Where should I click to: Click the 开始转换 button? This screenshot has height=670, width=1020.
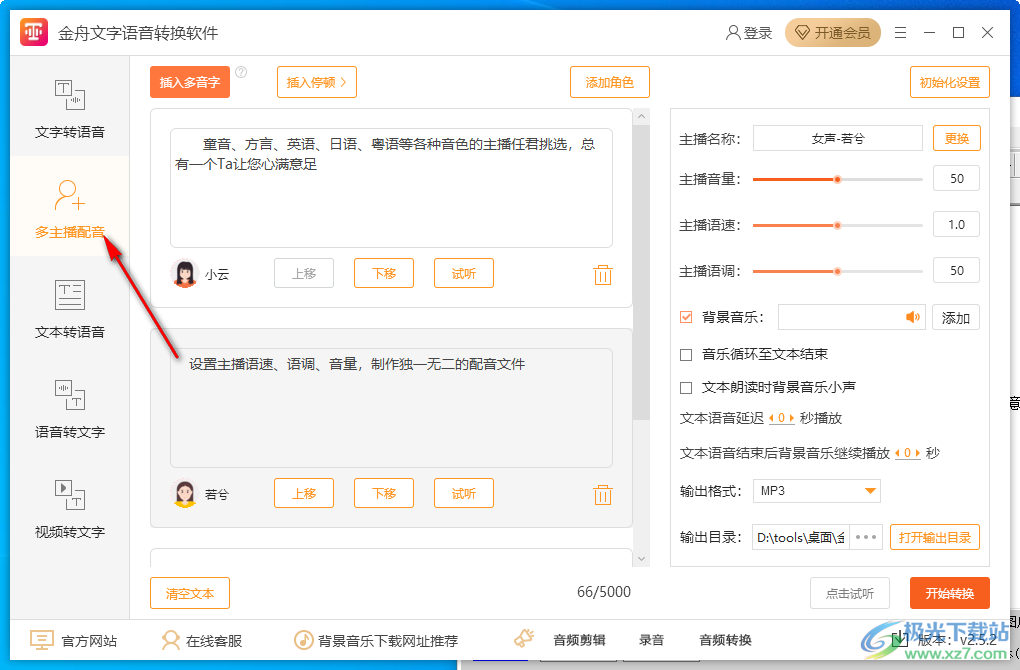pos(948,592)
